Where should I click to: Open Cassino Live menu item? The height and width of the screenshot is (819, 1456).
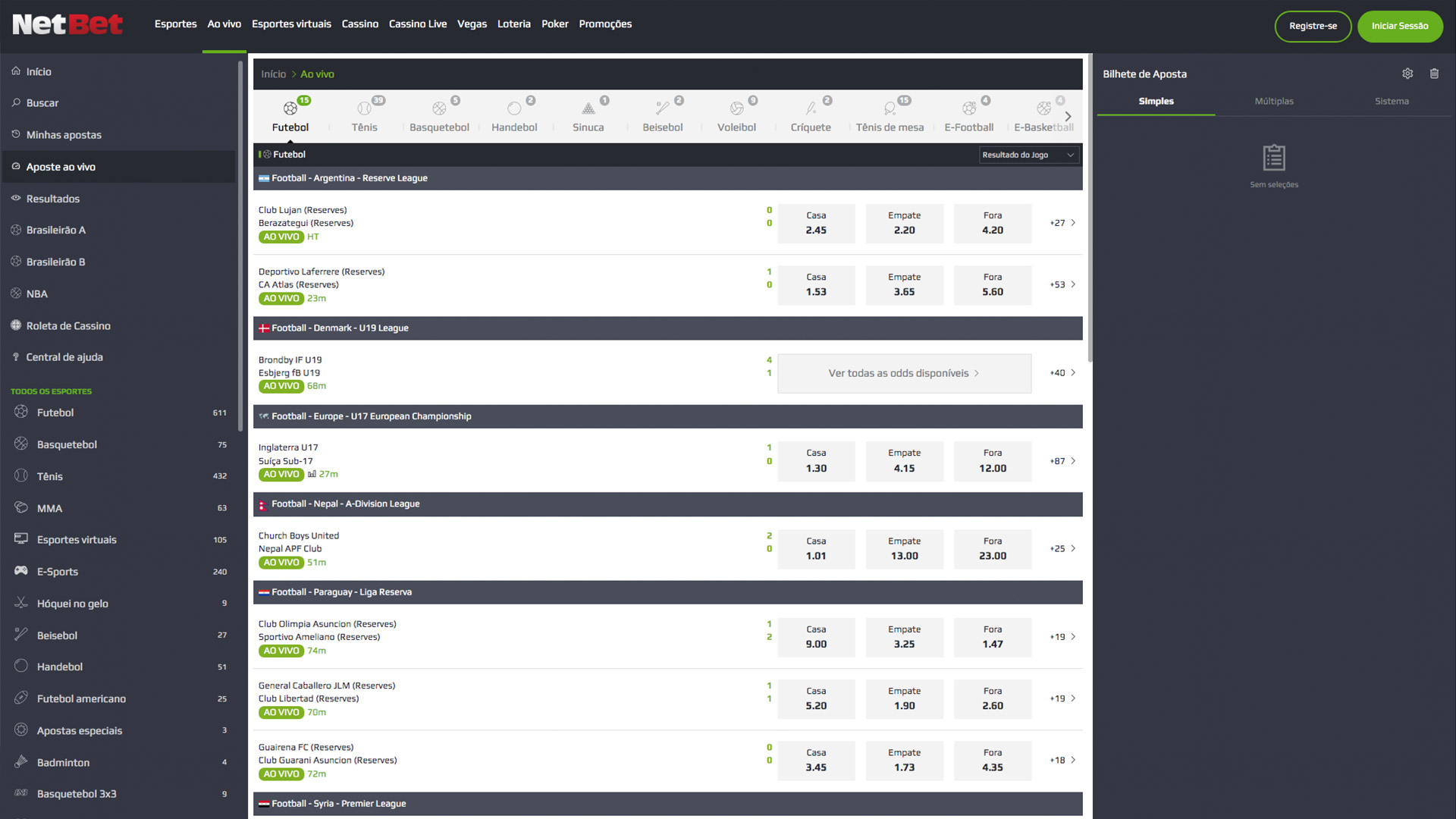point(418,24)
